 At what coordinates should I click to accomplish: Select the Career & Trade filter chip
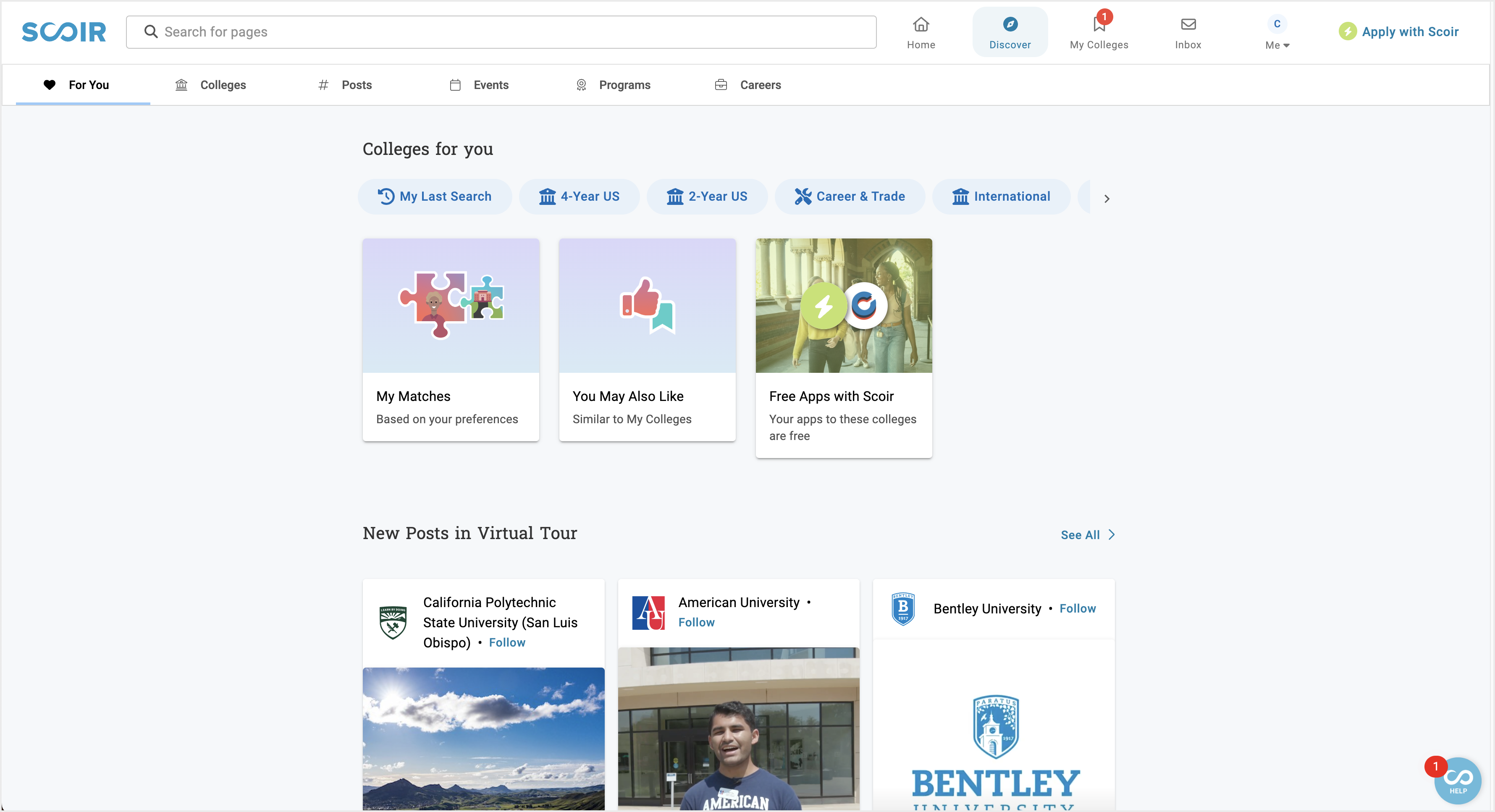click(x=850, y=196)
